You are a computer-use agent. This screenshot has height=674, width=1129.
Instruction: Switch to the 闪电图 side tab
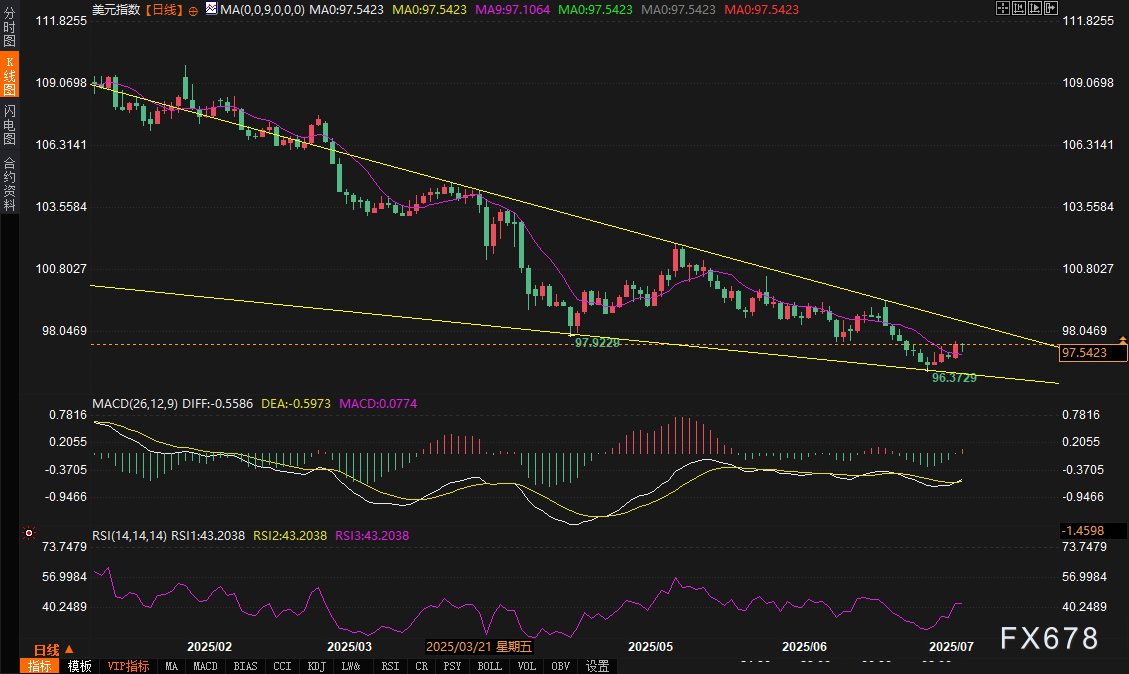coord(9,124)
